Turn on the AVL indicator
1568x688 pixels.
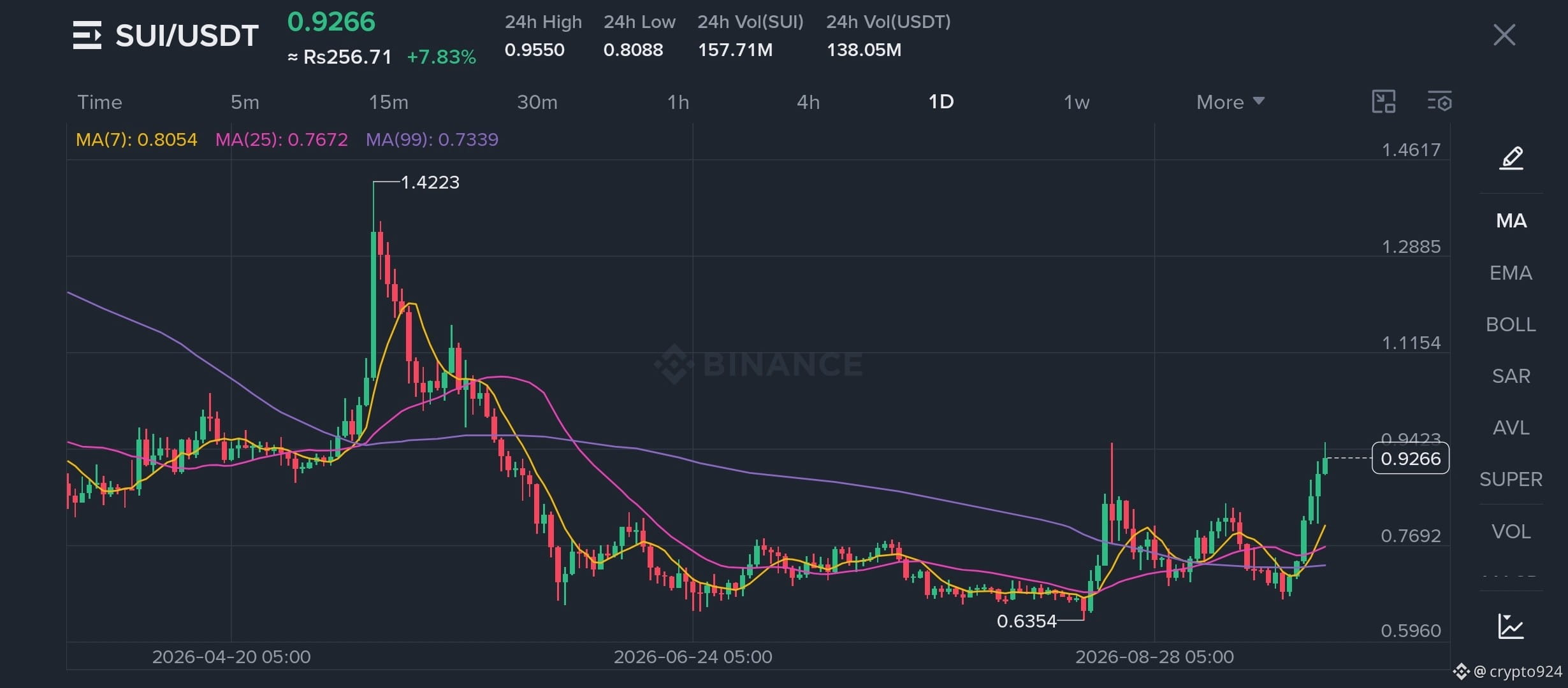1511,427
